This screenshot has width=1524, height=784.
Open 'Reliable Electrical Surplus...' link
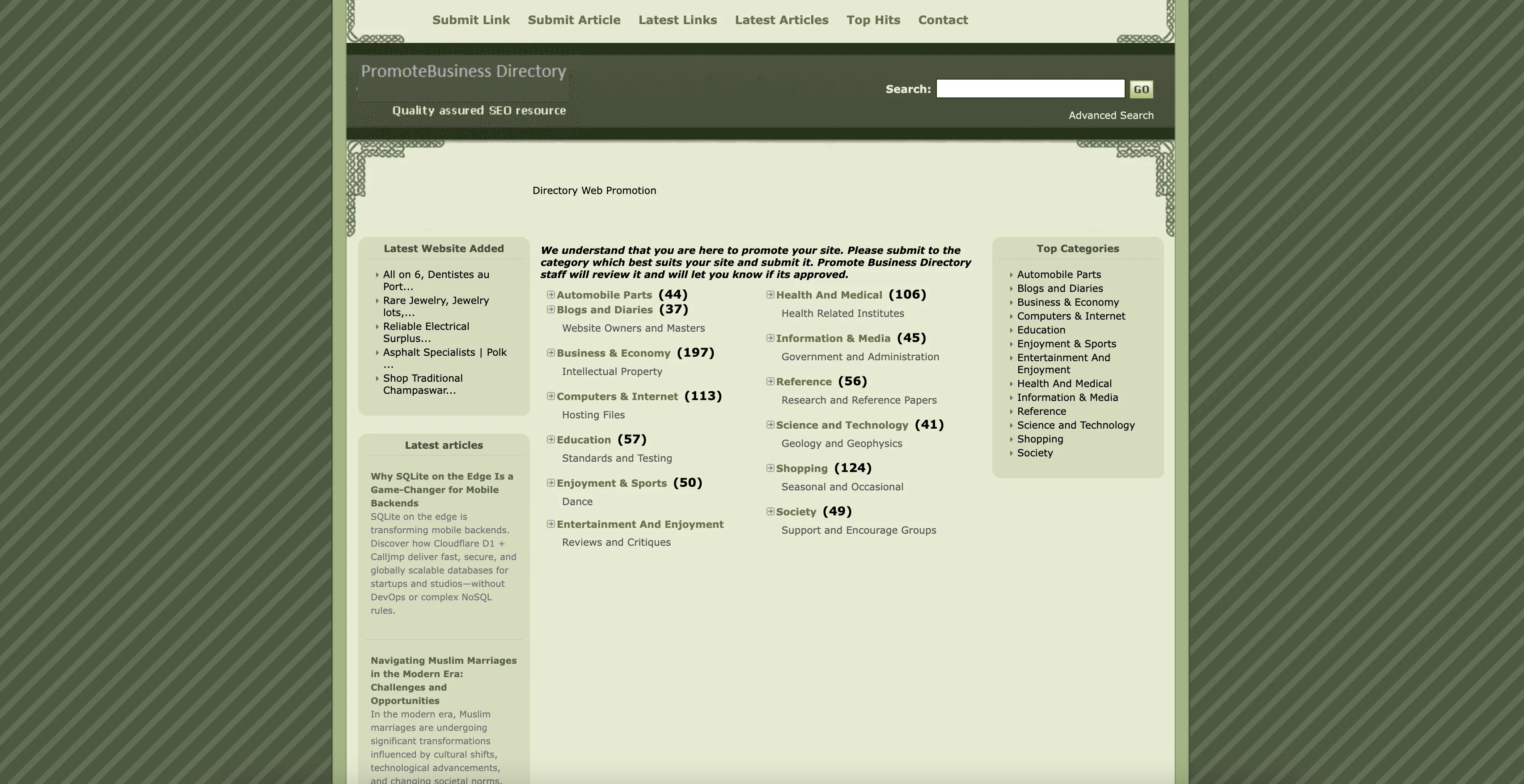point(426,332)
